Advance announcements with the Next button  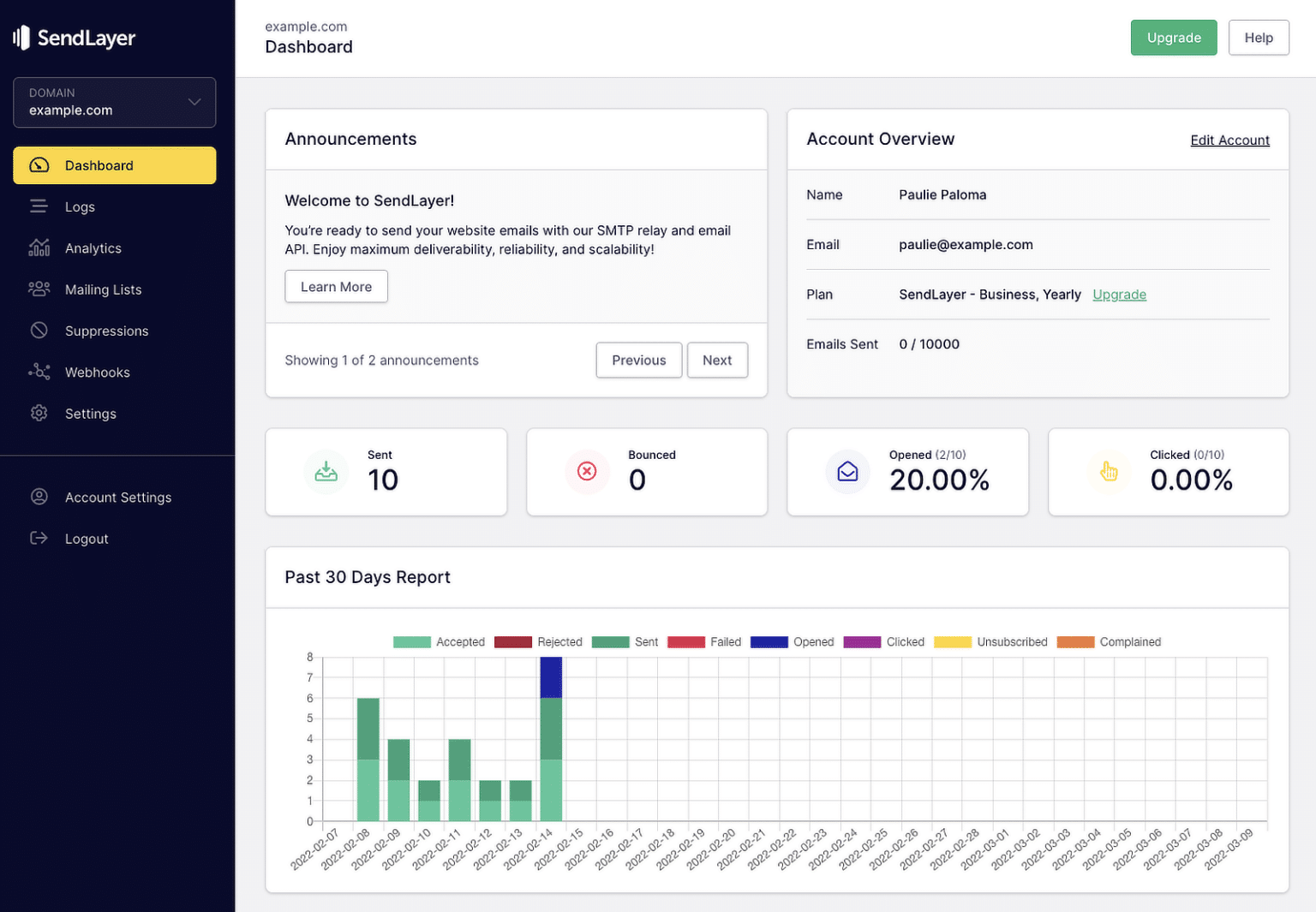point(717,360)
